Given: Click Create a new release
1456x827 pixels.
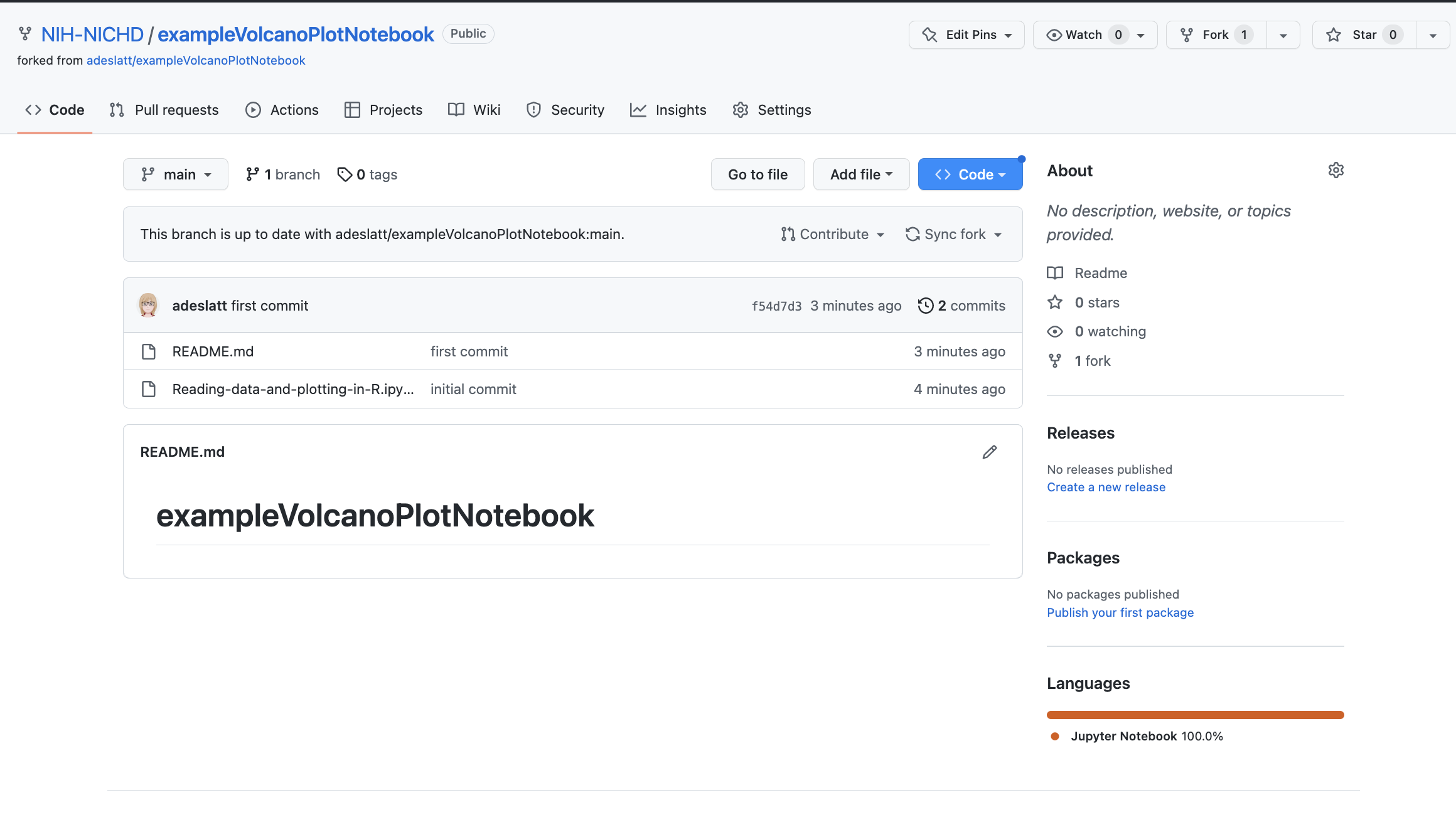Looking at the screenshot, I should click(x=1106, y=487).
